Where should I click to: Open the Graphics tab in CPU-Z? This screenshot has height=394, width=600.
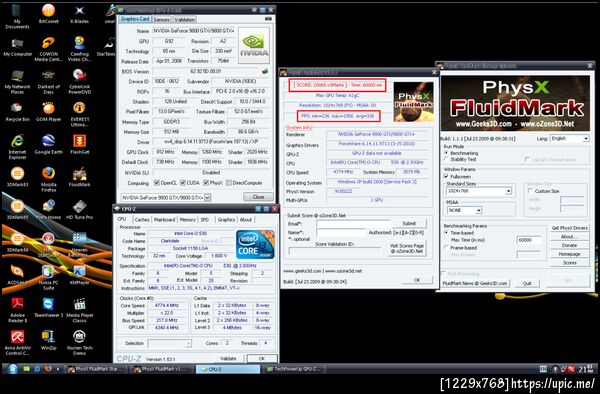226,220
